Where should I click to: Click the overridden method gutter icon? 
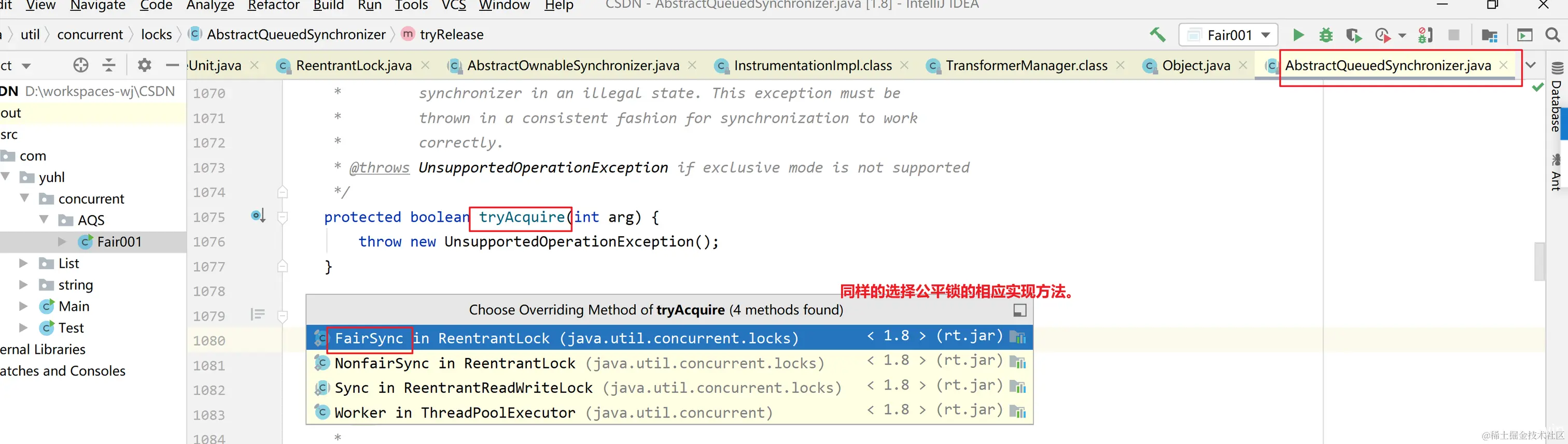[259, 216]
